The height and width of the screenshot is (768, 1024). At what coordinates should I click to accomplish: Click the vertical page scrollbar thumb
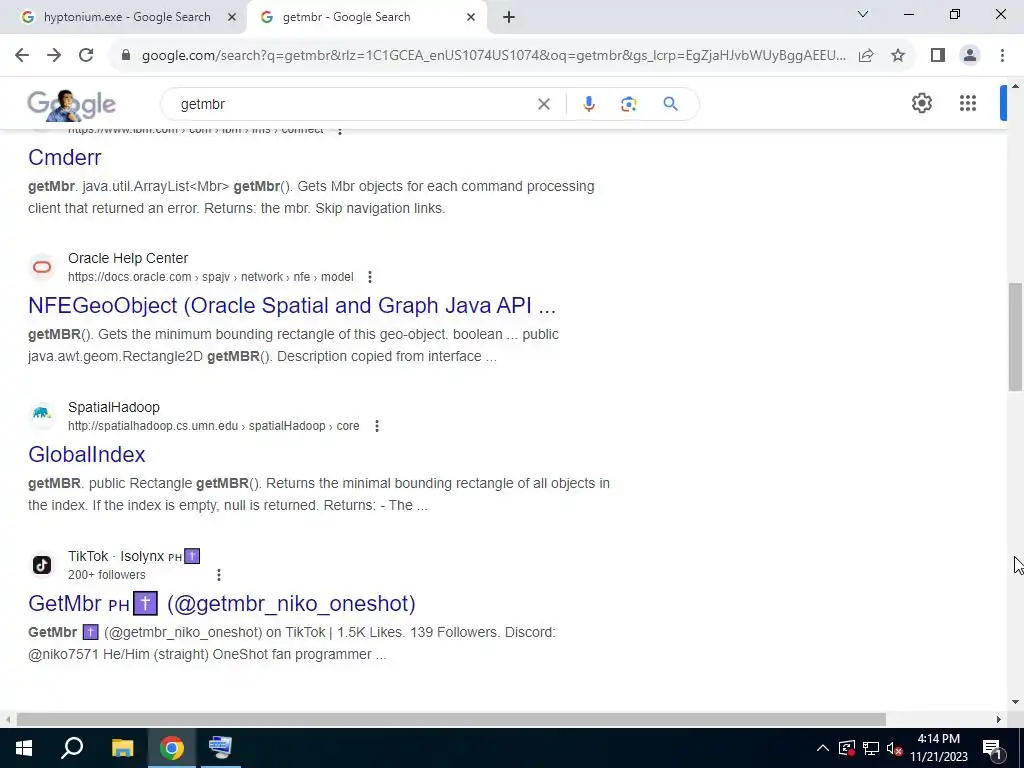coord(1015,336)
